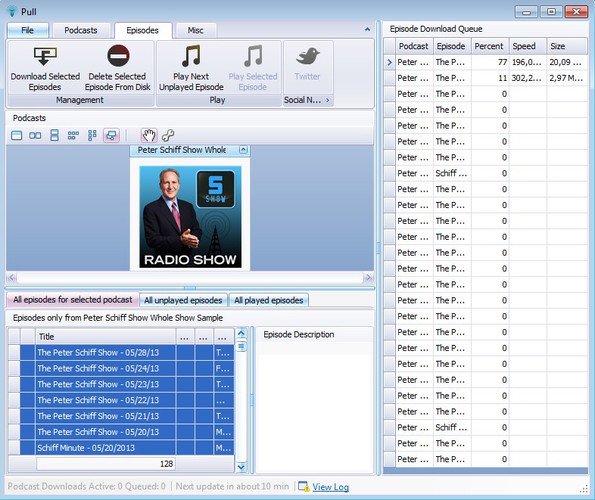Sort queue by Percent column header

click(x=490, y=46)
